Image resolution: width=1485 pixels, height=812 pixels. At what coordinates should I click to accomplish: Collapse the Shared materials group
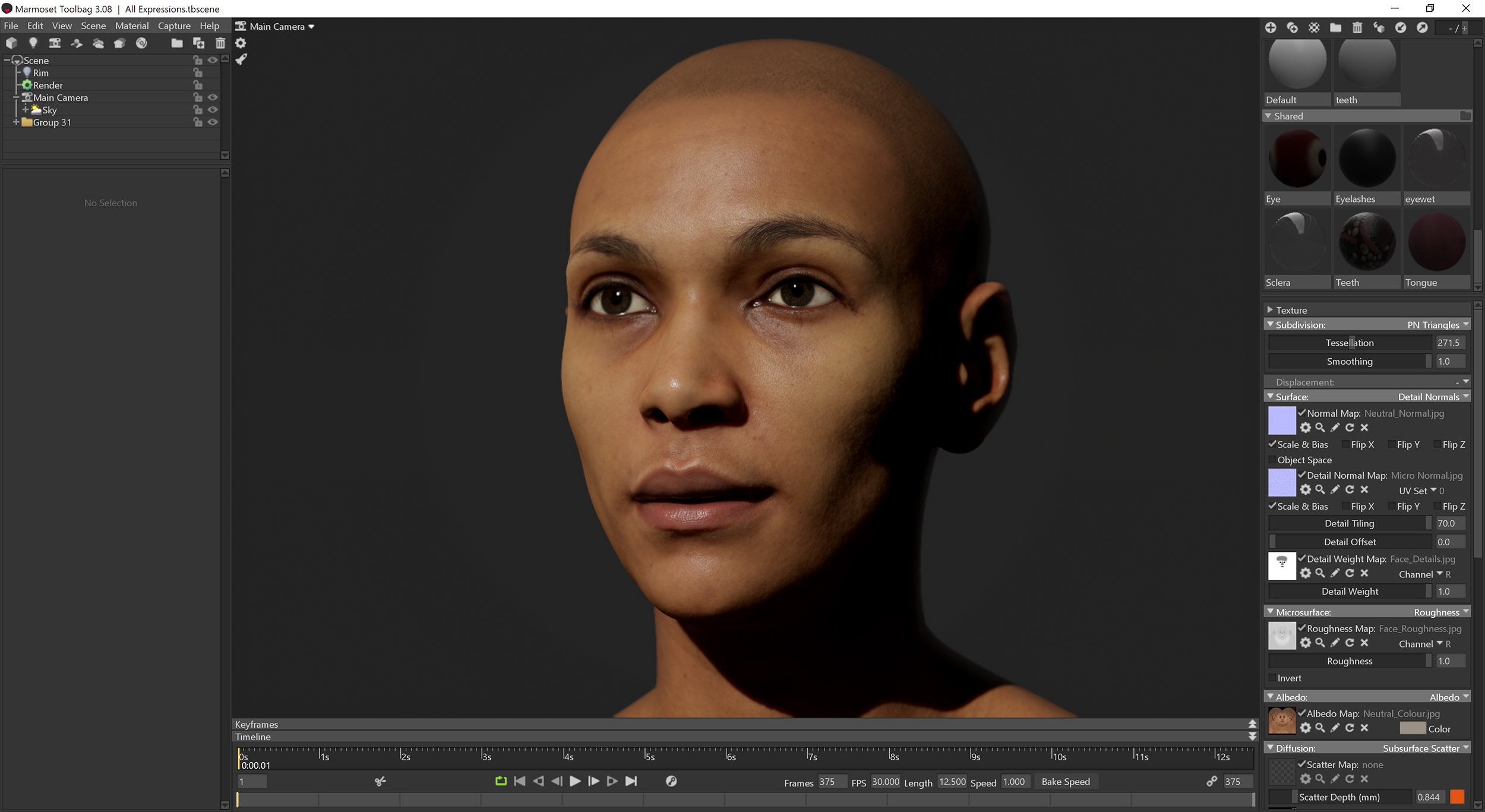[x=1269, y=116]
